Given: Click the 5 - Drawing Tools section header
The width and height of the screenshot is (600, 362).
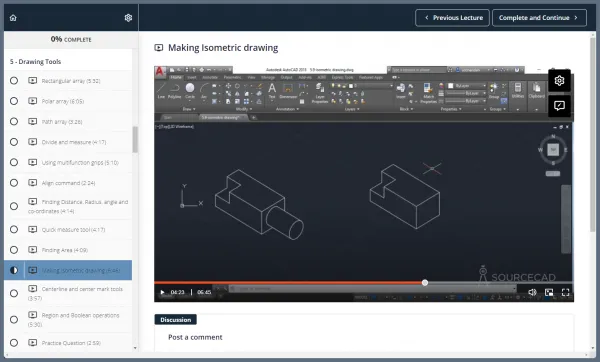Looking at the screenshot, I should [x=35, y=62].
